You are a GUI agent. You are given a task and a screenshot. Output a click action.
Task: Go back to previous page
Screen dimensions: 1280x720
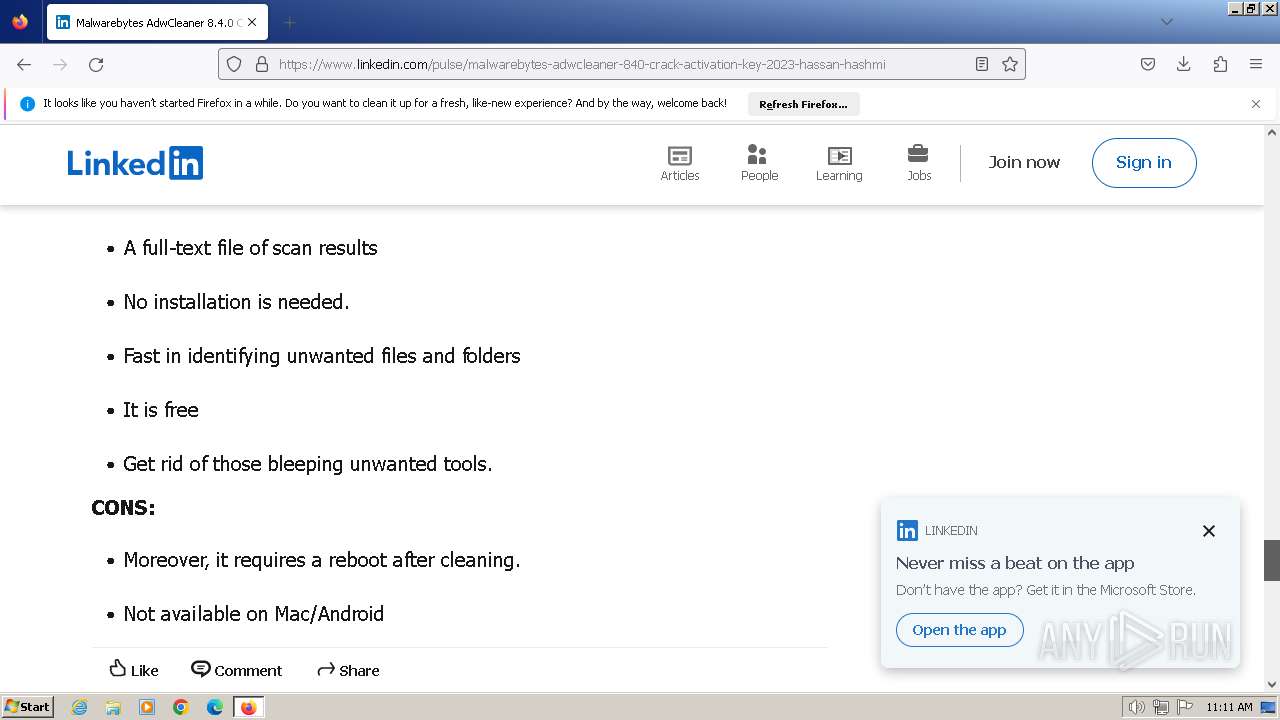click(x=24, y=64)
